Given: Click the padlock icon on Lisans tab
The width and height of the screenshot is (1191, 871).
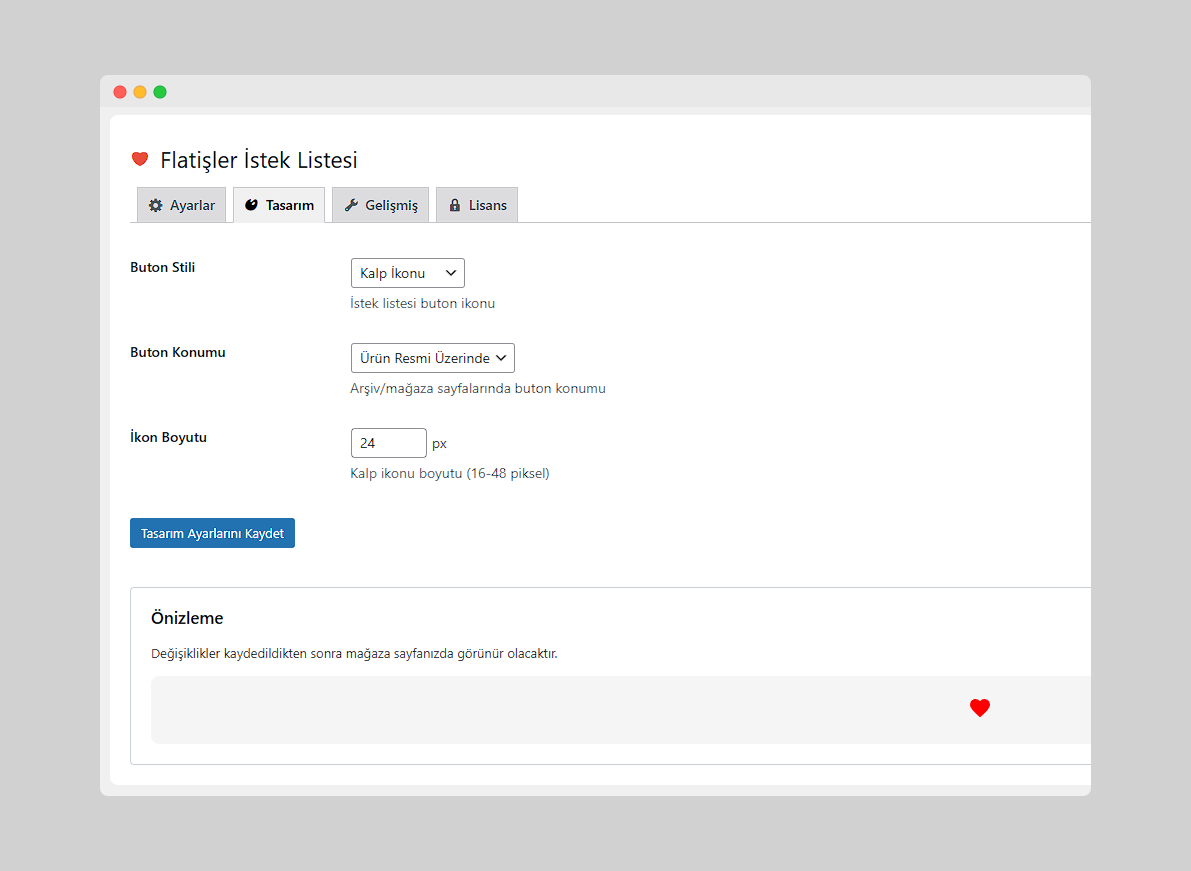Looking at the screenshot, I should click(x=455, y=205).
